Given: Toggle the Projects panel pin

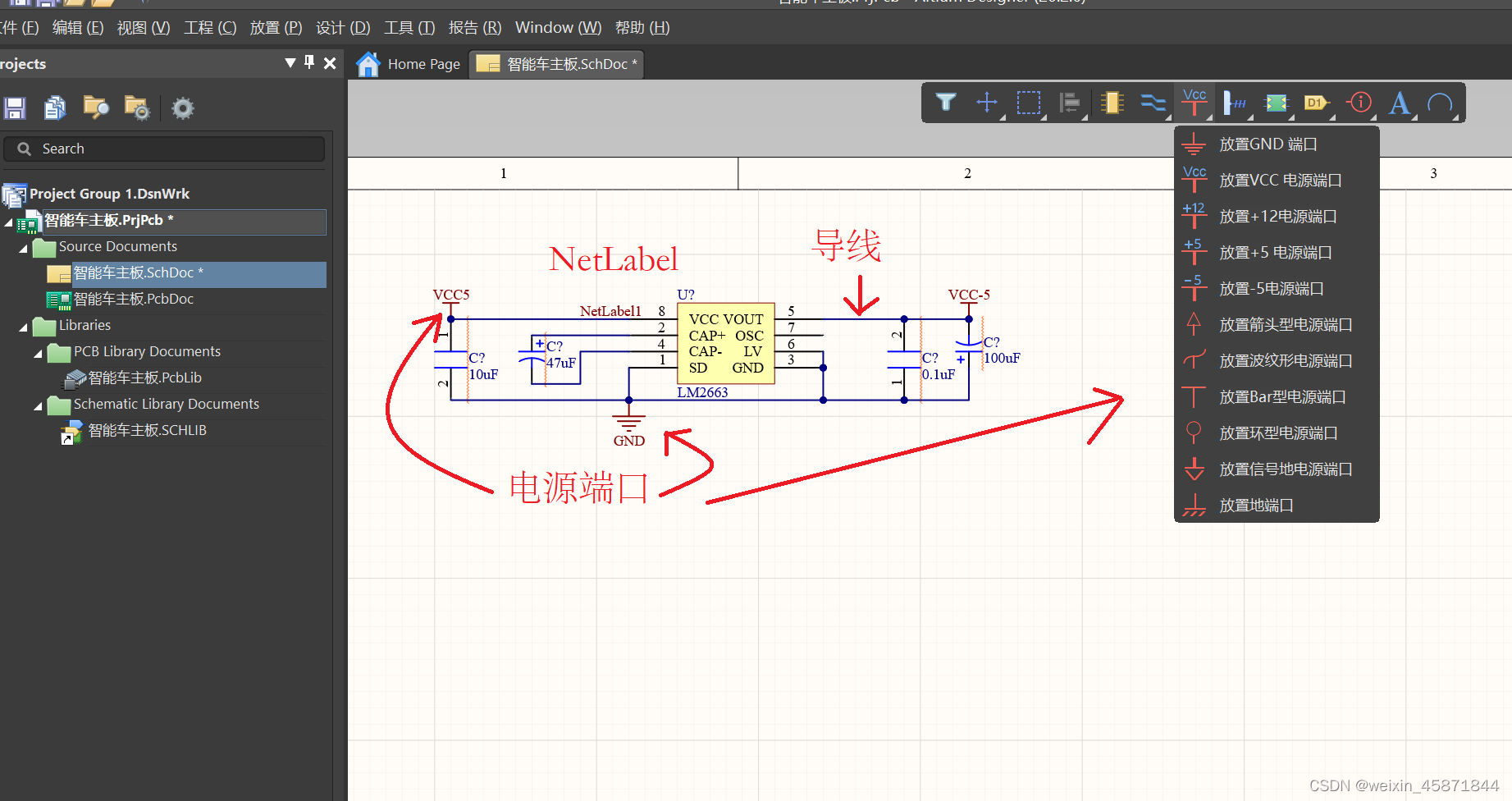Looking at the screenshot, I should (308, 62).
